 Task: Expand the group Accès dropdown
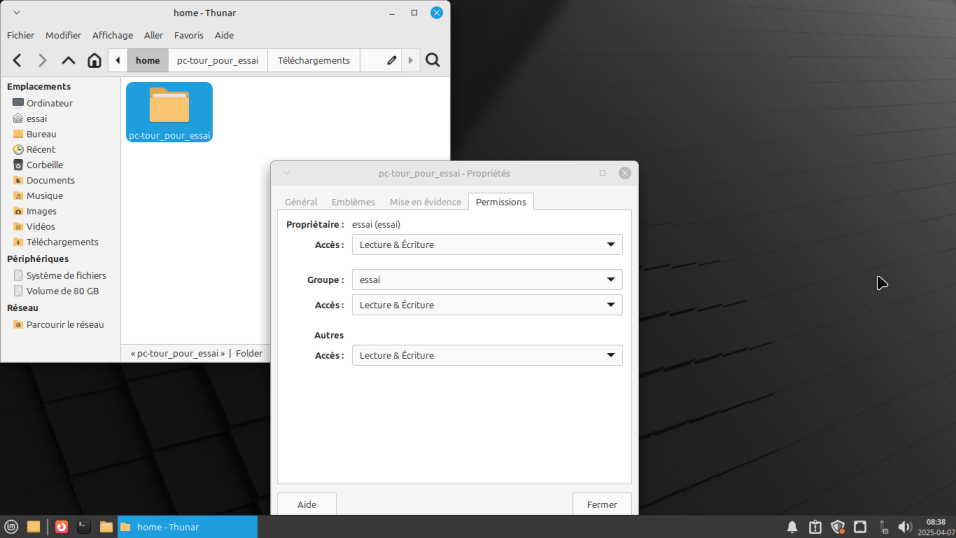(x=487, y=305)
